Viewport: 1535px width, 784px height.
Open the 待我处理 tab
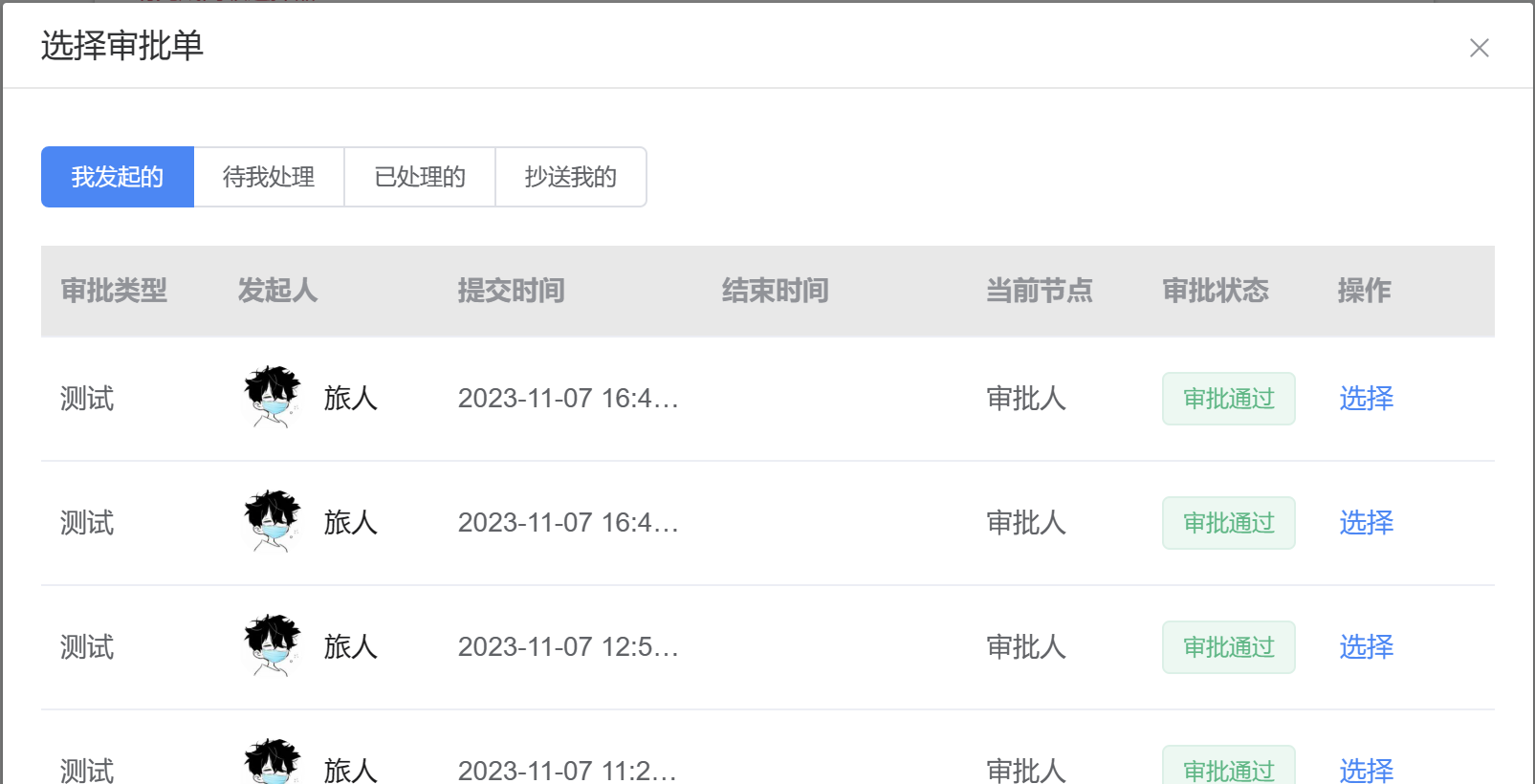(269, 177)
